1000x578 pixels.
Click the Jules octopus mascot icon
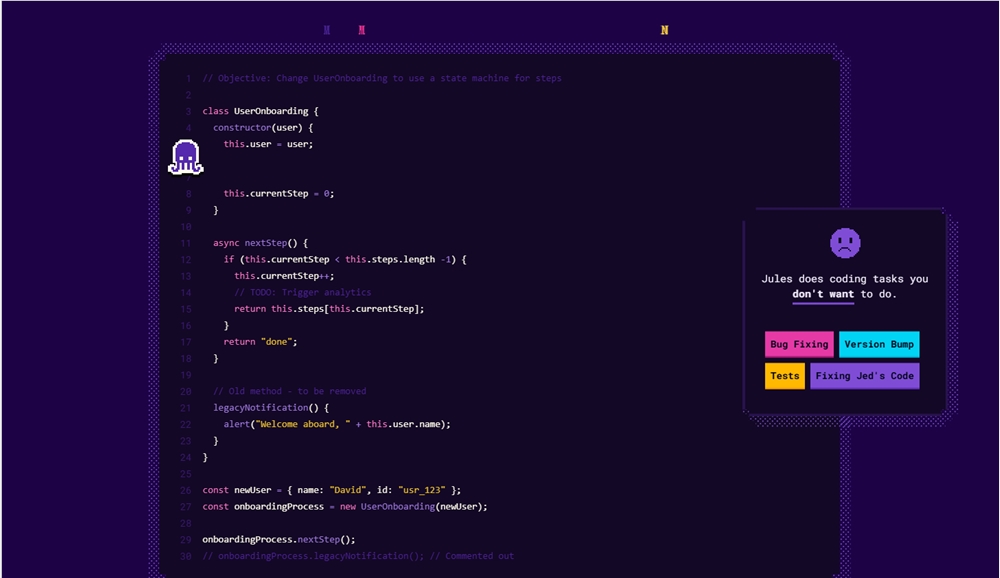[x=186, y=157]
